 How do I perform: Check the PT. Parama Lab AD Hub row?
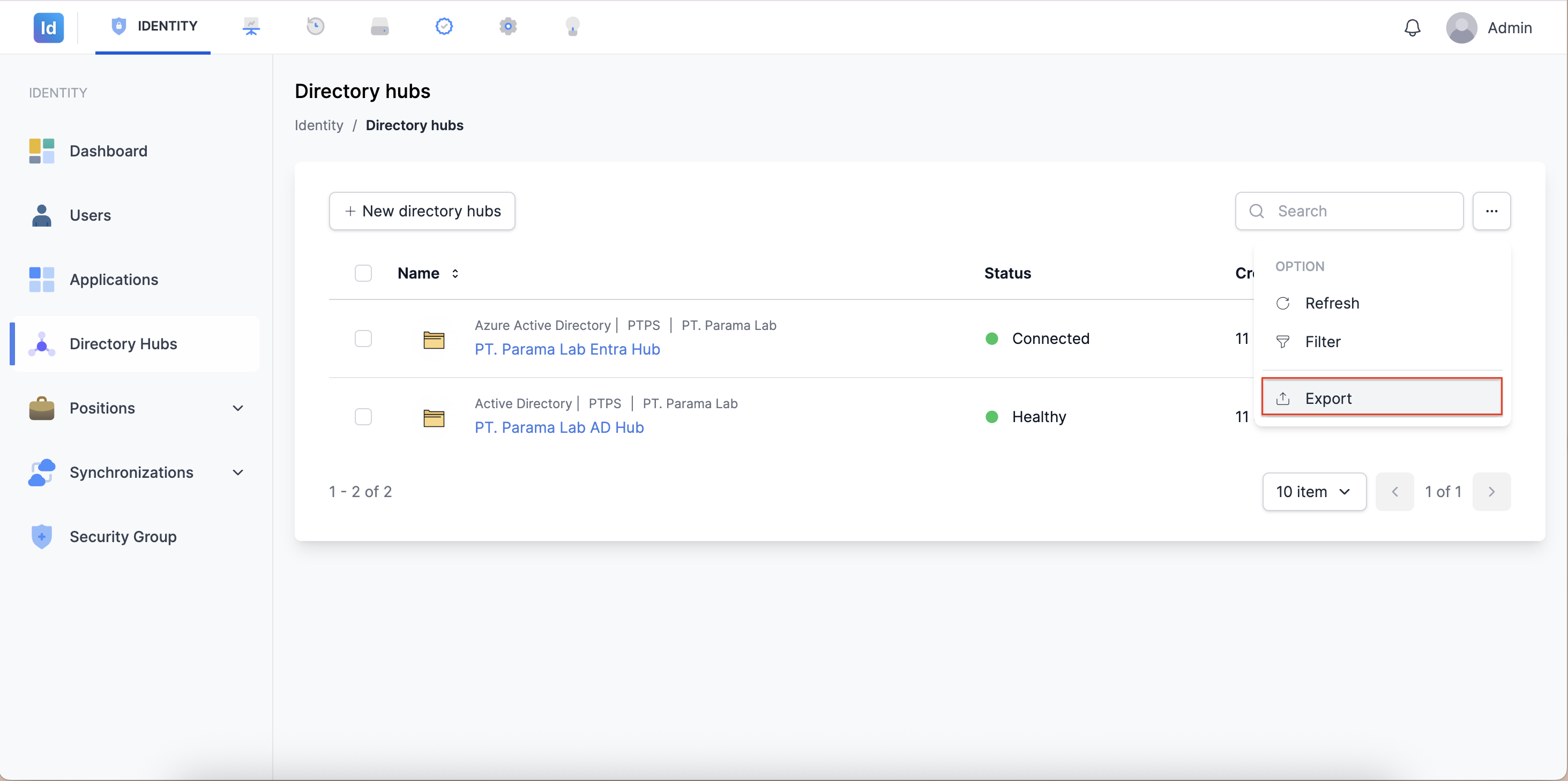point(363,417)
